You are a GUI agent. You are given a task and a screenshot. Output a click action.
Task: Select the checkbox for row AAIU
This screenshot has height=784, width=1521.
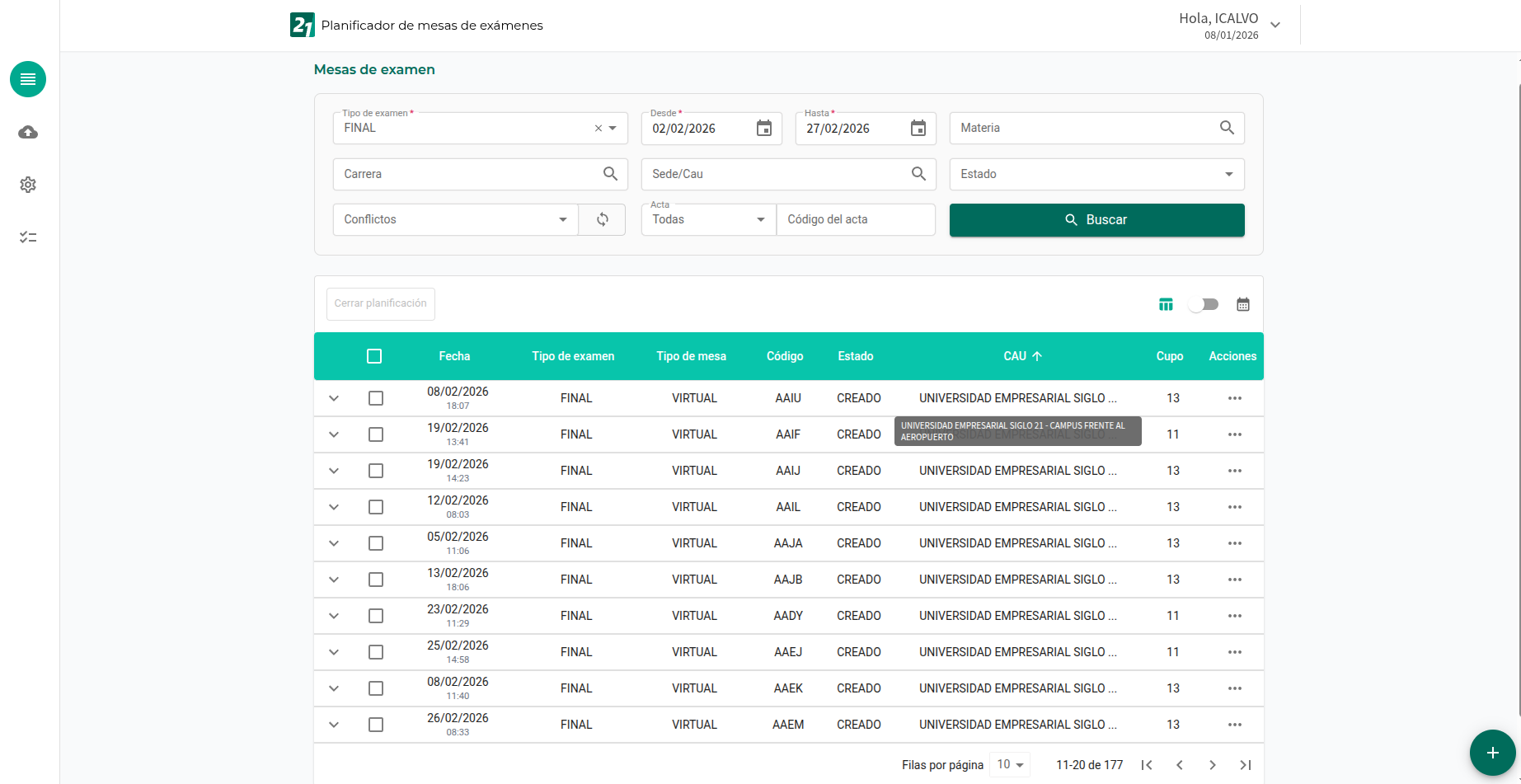coord(376,398)
